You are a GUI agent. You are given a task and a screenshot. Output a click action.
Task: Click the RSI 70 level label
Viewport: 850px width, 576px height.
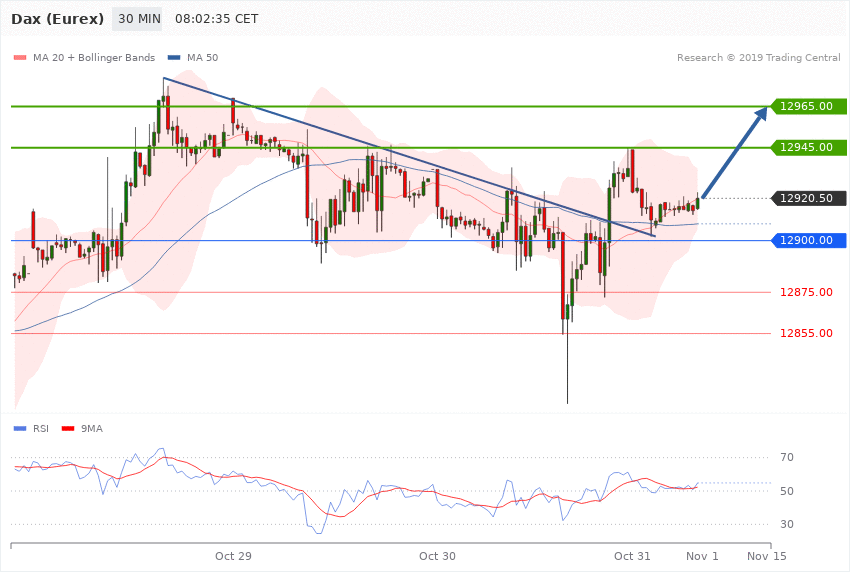coord(787,457)
